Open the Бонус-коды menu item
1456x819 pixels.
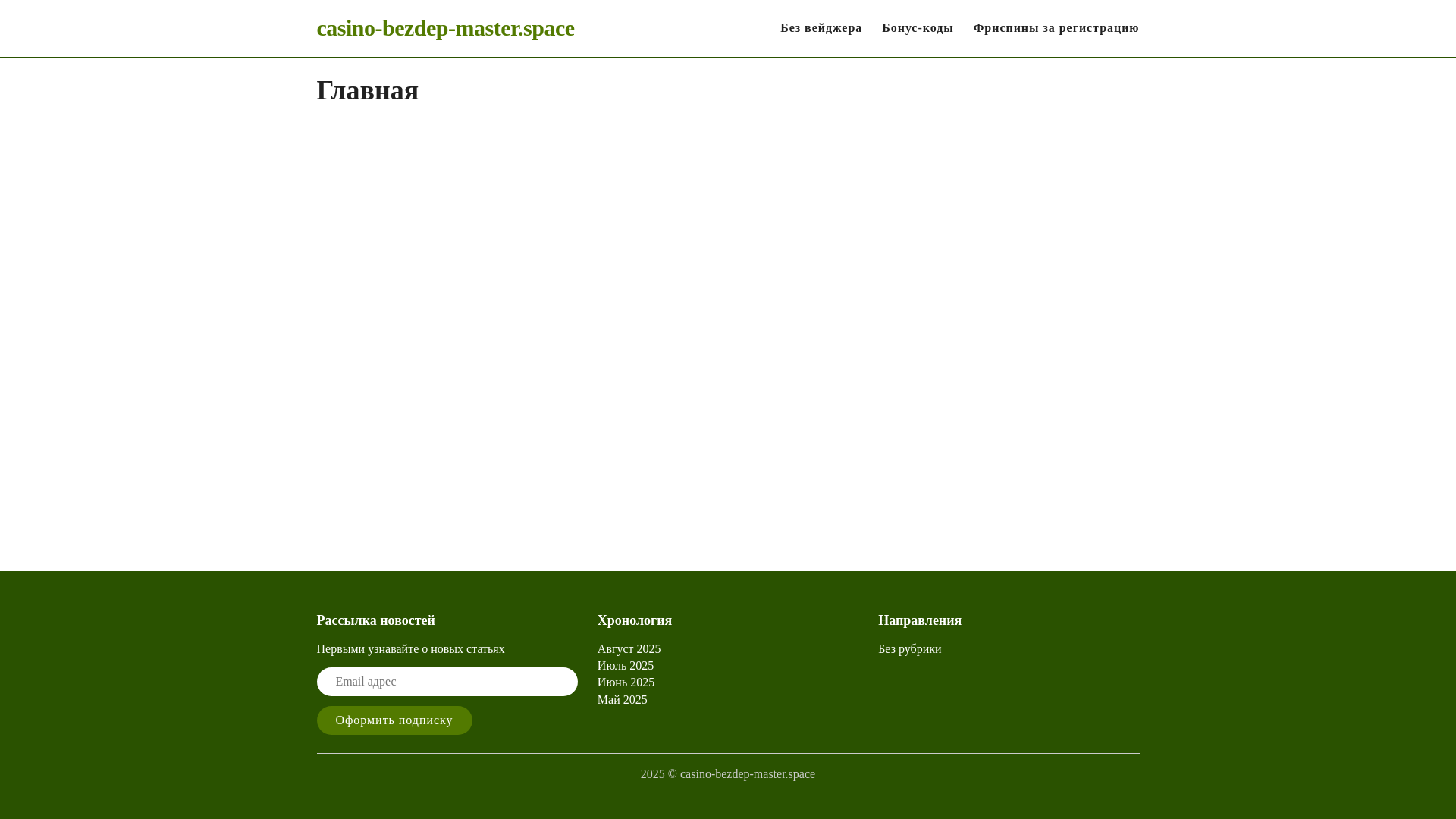[x=918, y=28]
